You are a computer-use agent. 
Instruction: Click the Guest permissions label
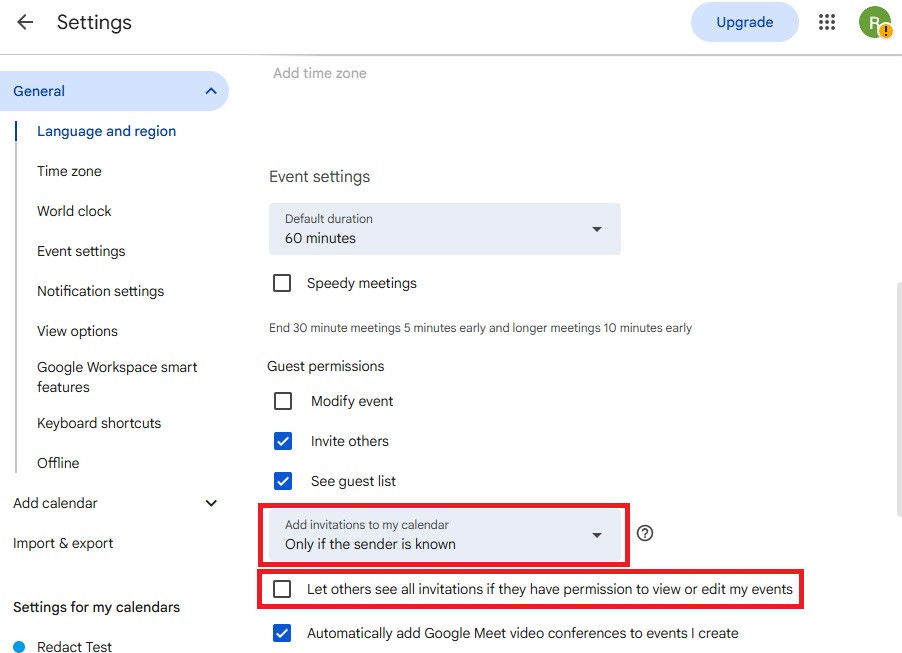326,366
